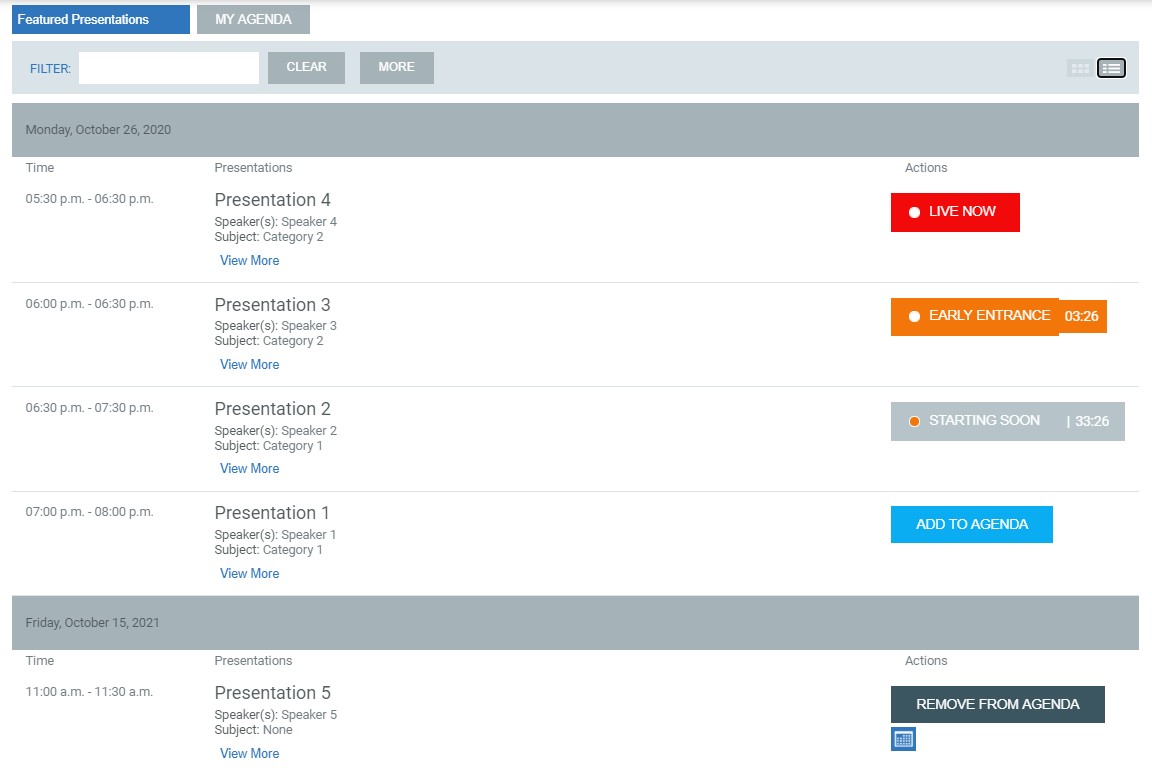Image resolution: width=1152 pixels, height=772 pixels.
Task: View More details for Presentation 4
Action: coord(250,261)
